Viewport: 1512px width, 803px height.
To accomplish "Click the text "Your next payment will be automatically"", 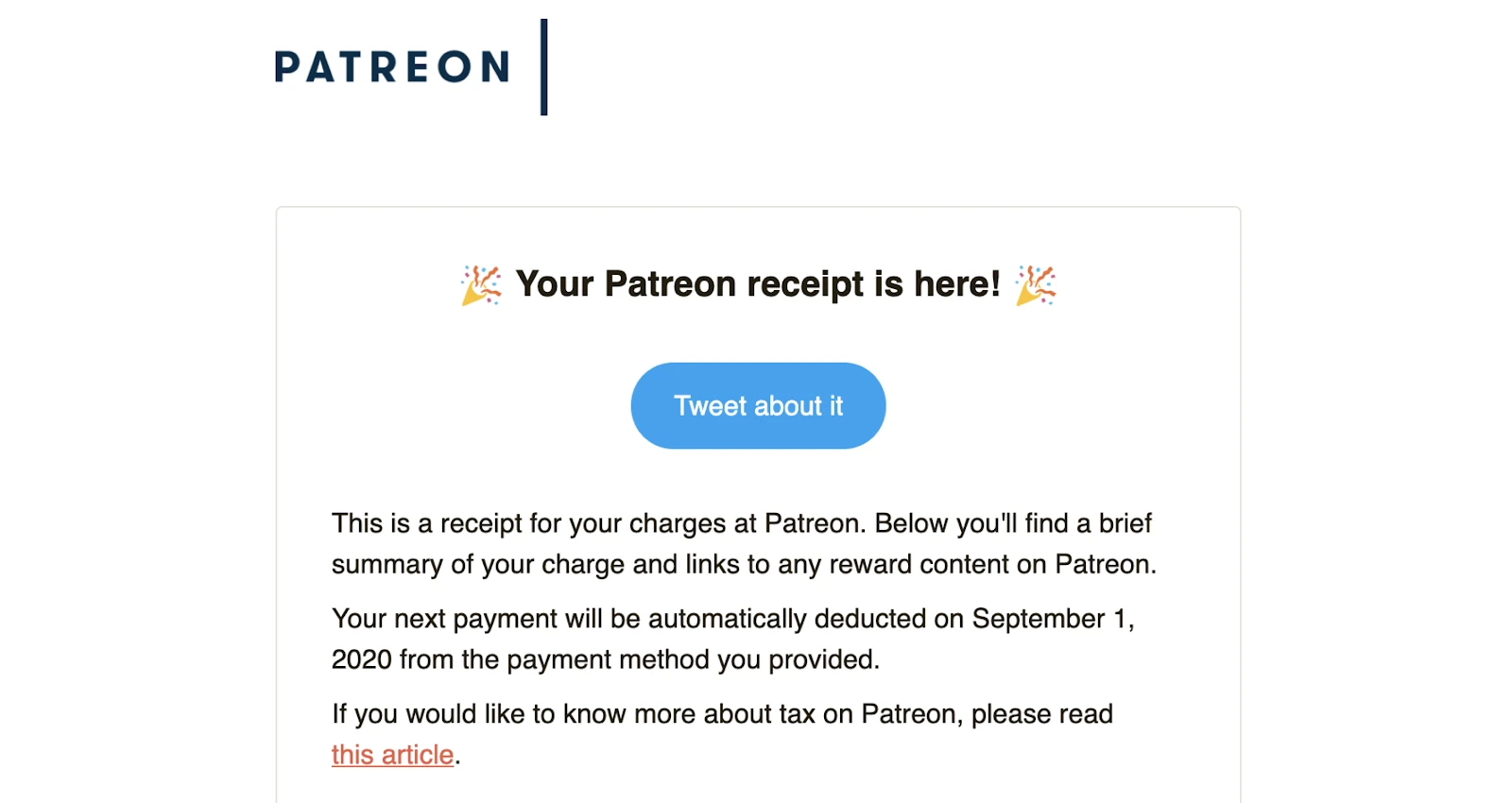I will [569, 619].
